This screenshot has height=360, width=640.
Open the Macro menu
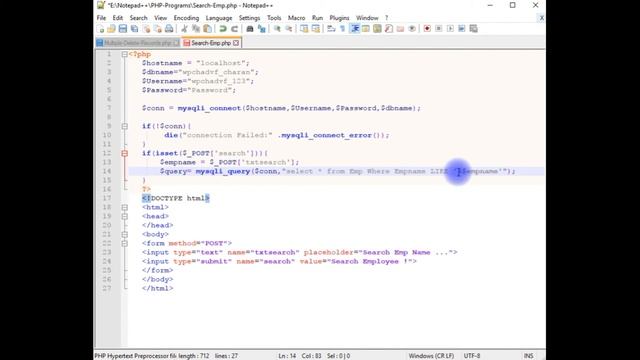[x=296, y=18]
